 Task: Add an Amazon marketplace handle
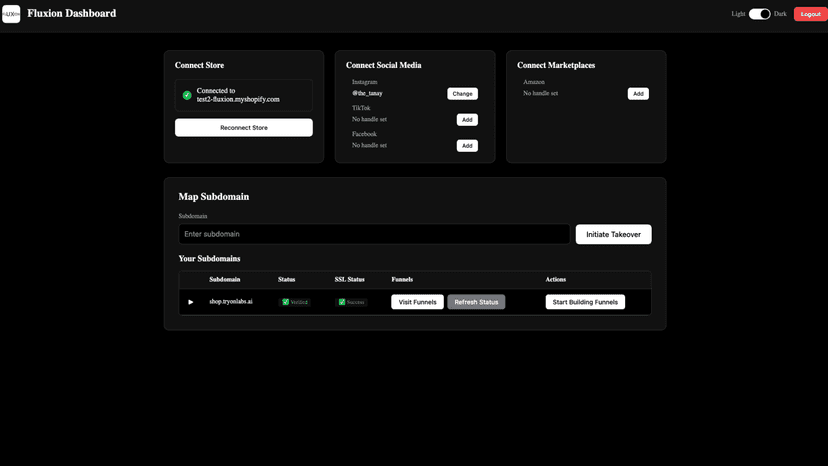point(638,94)
